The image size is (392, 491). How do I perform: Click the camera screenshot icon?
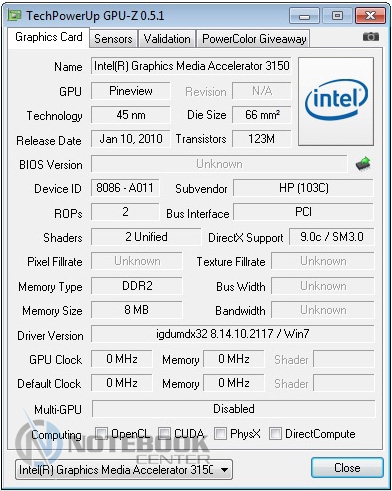(371, 36)
